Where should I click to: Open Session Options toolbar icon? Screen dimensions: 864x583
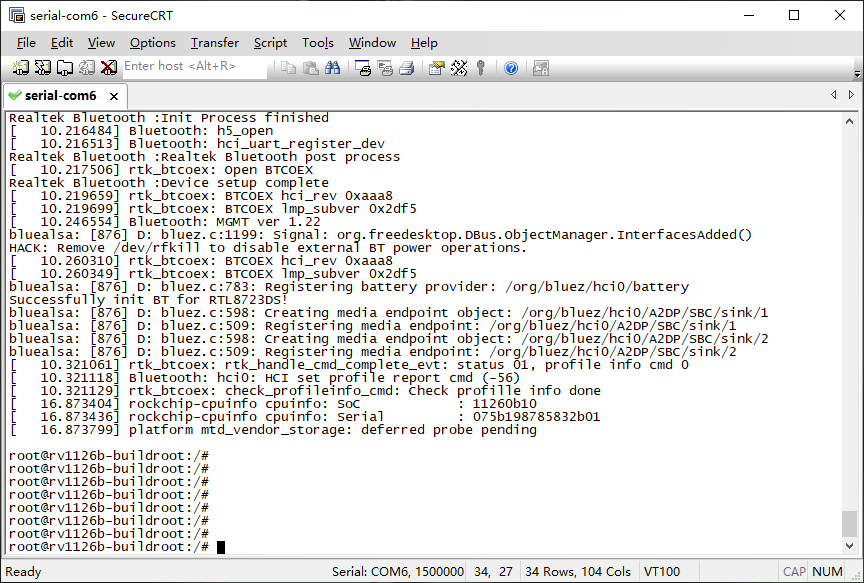tap(436, 68)
